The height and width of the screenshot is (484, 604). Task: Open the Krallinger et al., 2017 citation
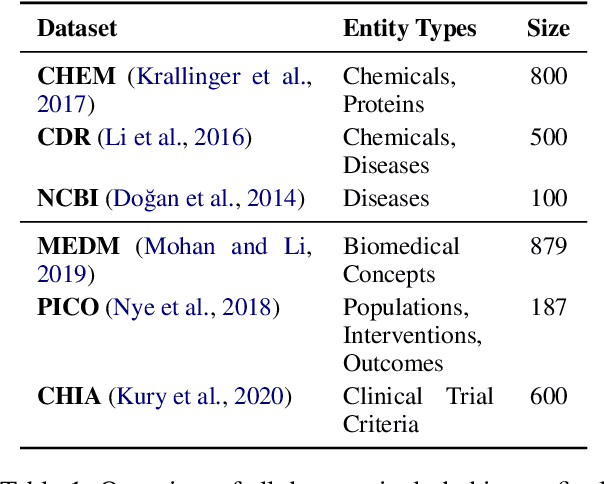click(x=222, y=76)
